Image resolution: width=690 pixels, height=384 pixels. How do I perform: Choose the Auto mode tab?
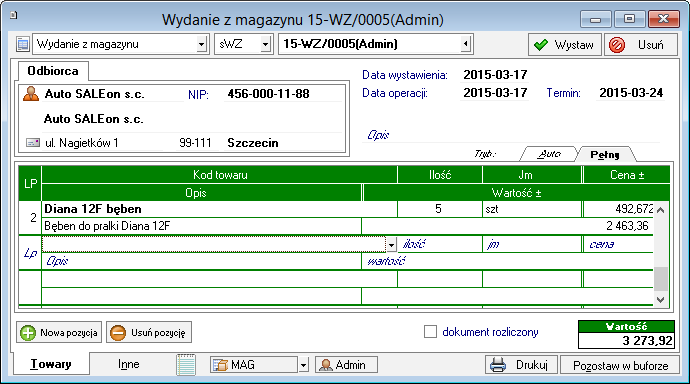tap(548, 154)
